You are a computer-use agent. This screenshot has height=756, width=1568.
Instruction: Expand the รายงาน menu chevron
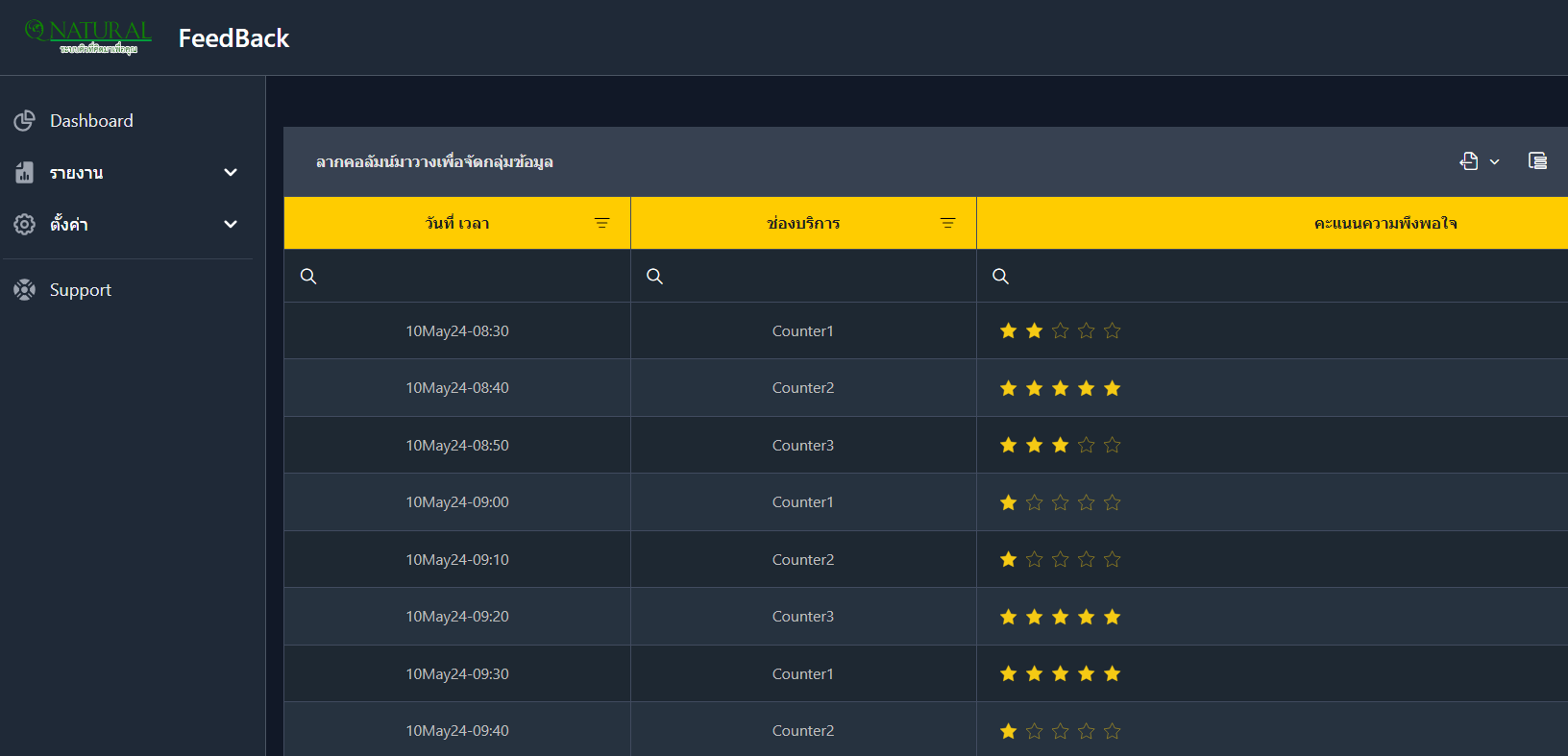[x=231, y=173]
